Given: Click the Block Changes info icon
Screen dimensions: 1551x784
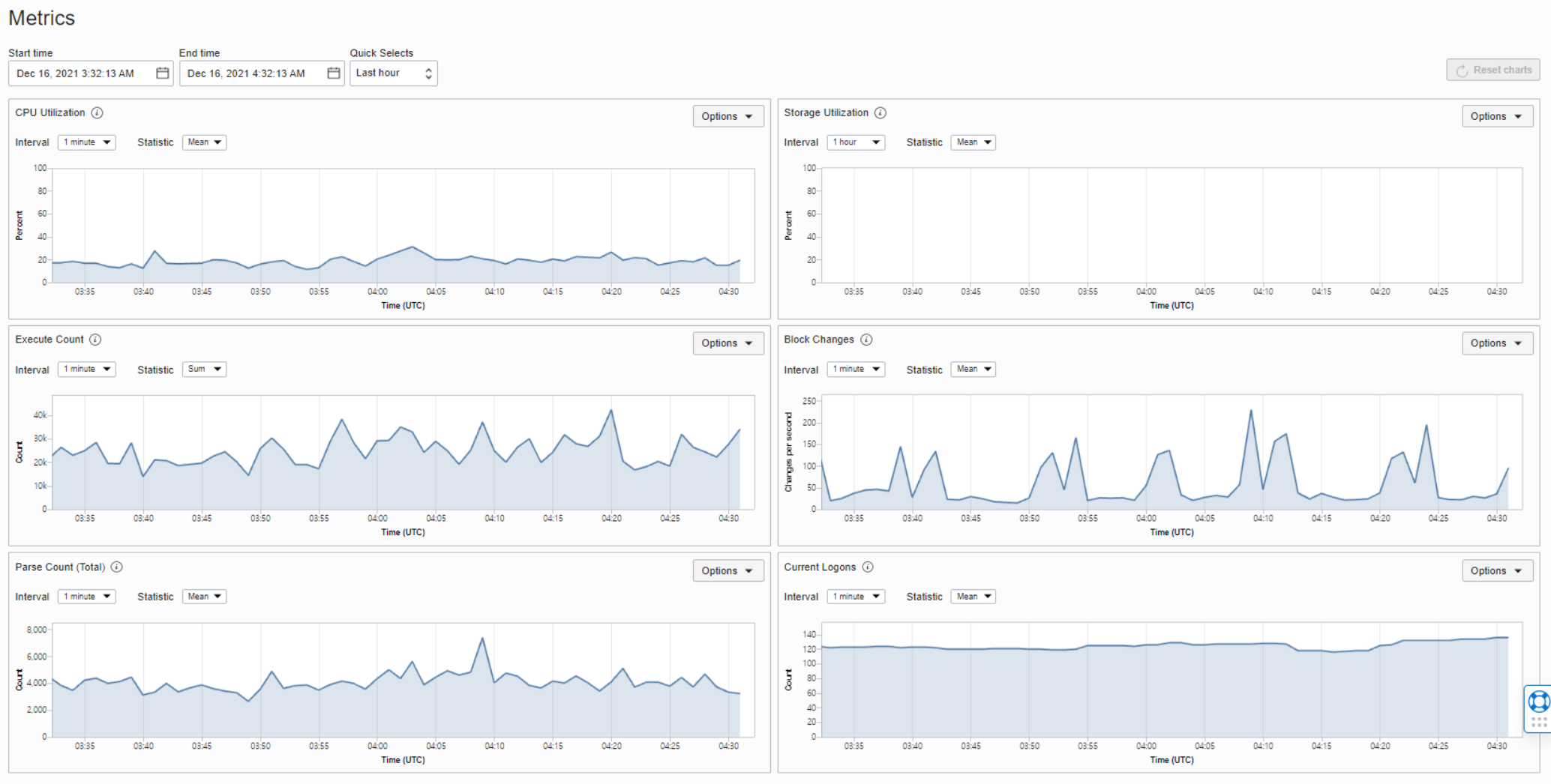Looking at the screenshot, I should tap(866, 340).
